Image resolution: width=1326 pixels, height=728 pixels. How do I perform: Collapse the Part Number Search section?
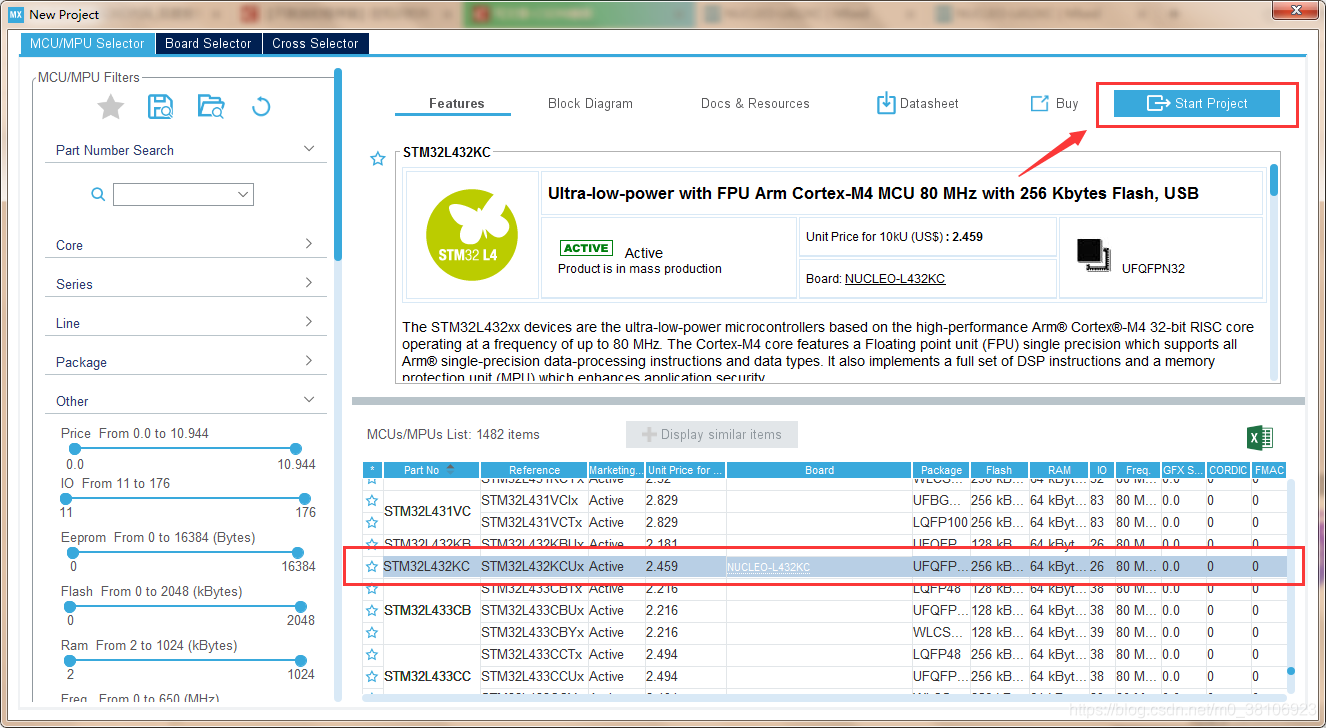[x=309, y=149]
